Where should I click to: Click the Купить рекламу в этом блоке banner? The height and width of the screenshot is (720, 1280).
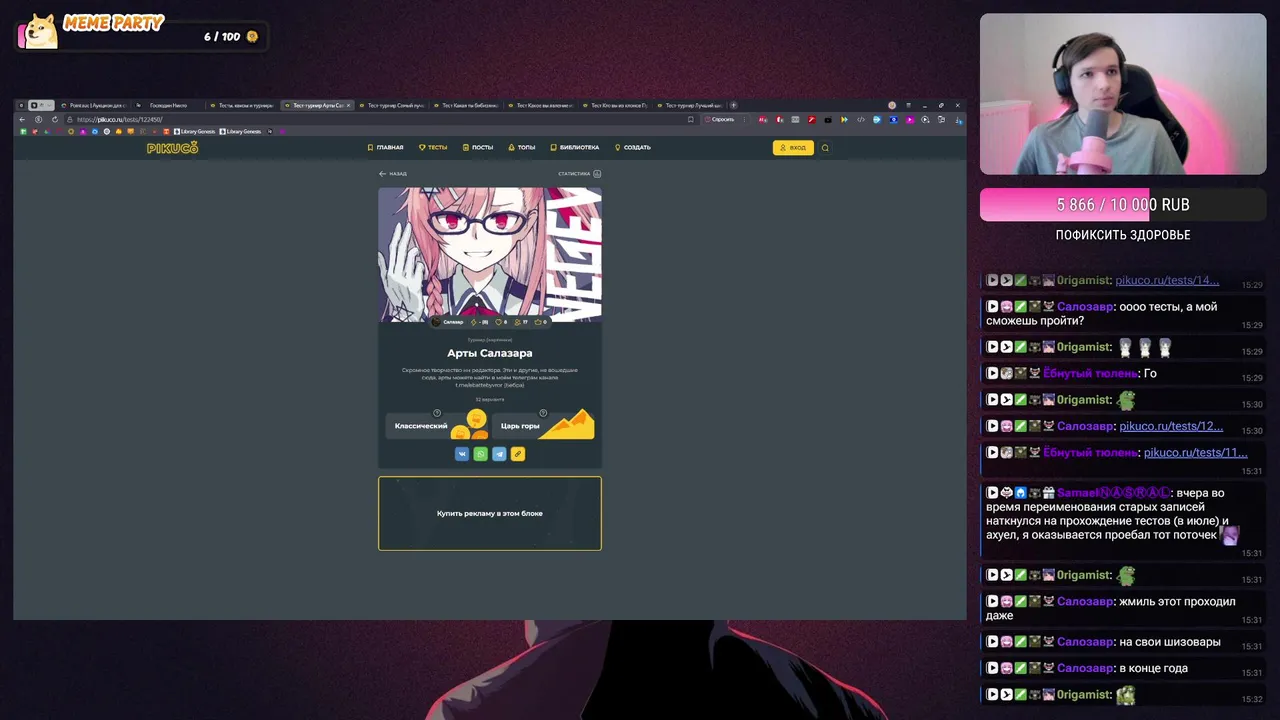click(x=490, y=513)
